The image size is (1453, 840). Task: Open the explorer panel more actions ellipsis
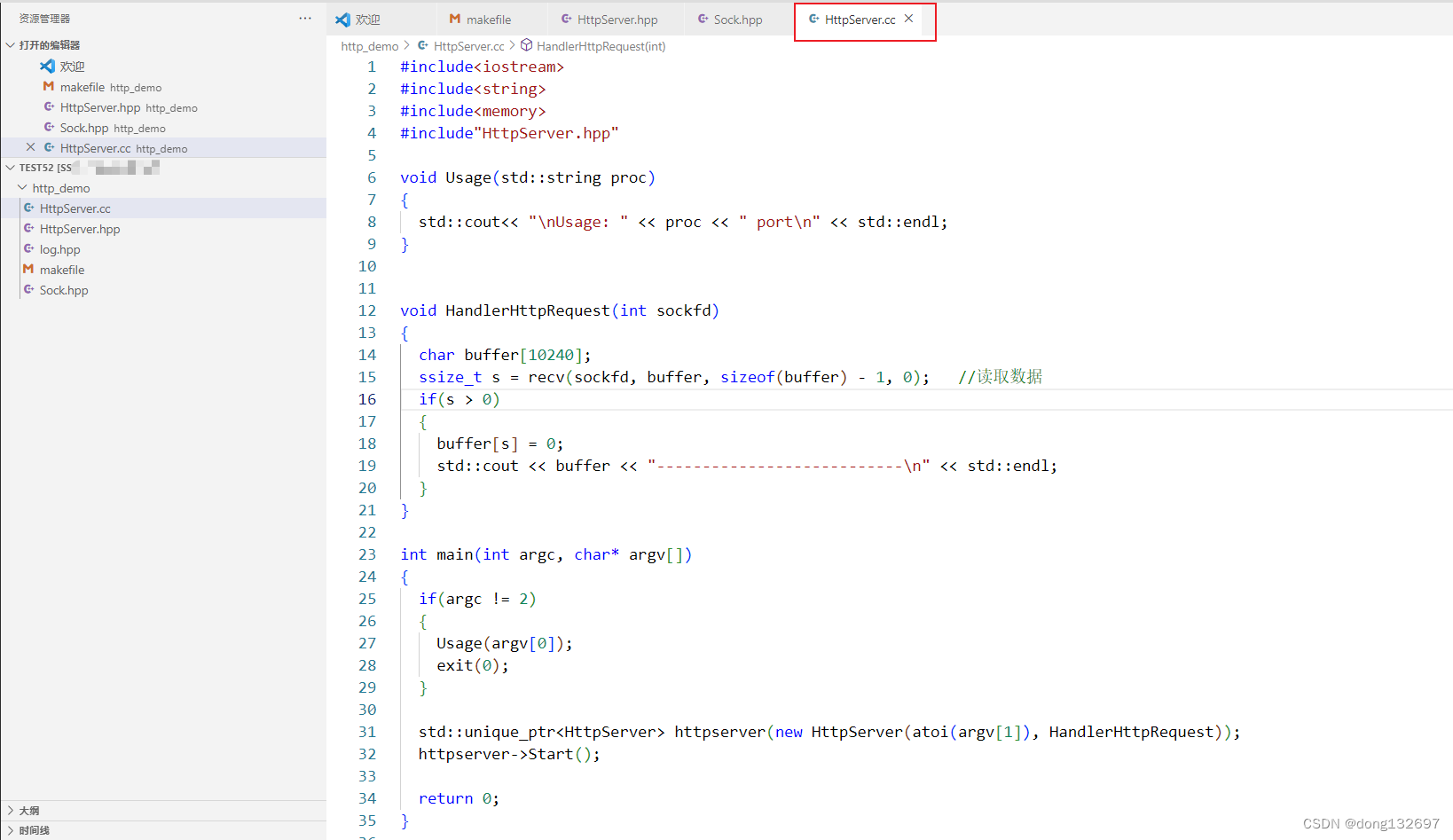click(x=305, y=19)
